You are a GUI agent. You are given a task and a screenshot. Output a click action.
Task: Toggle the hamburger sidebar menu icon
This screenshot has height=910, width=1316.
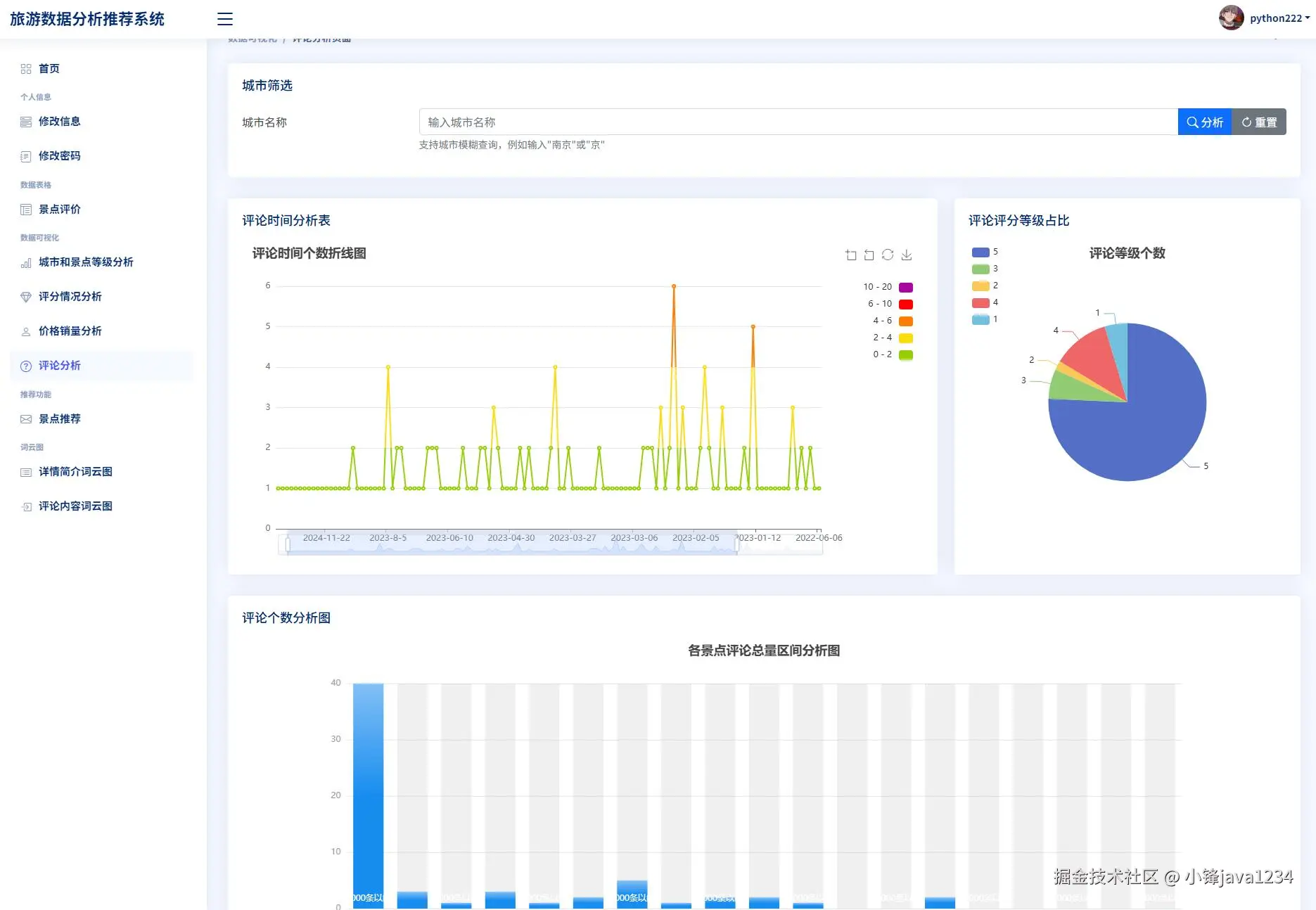(x=225, y=19)
